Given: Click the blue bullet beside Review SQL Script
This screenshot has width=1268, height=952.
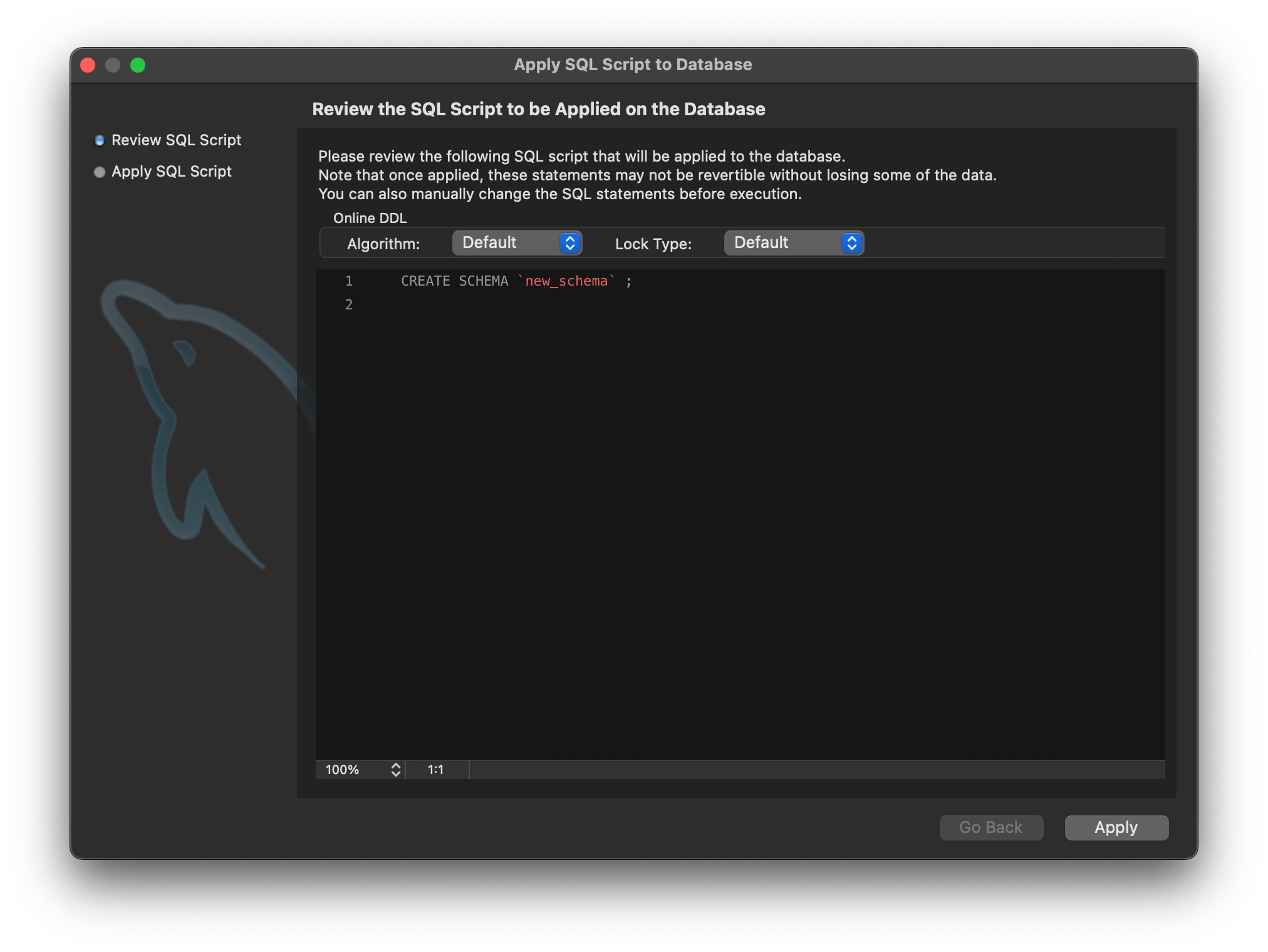Looking at the screenshot, I should click(99, 140).
